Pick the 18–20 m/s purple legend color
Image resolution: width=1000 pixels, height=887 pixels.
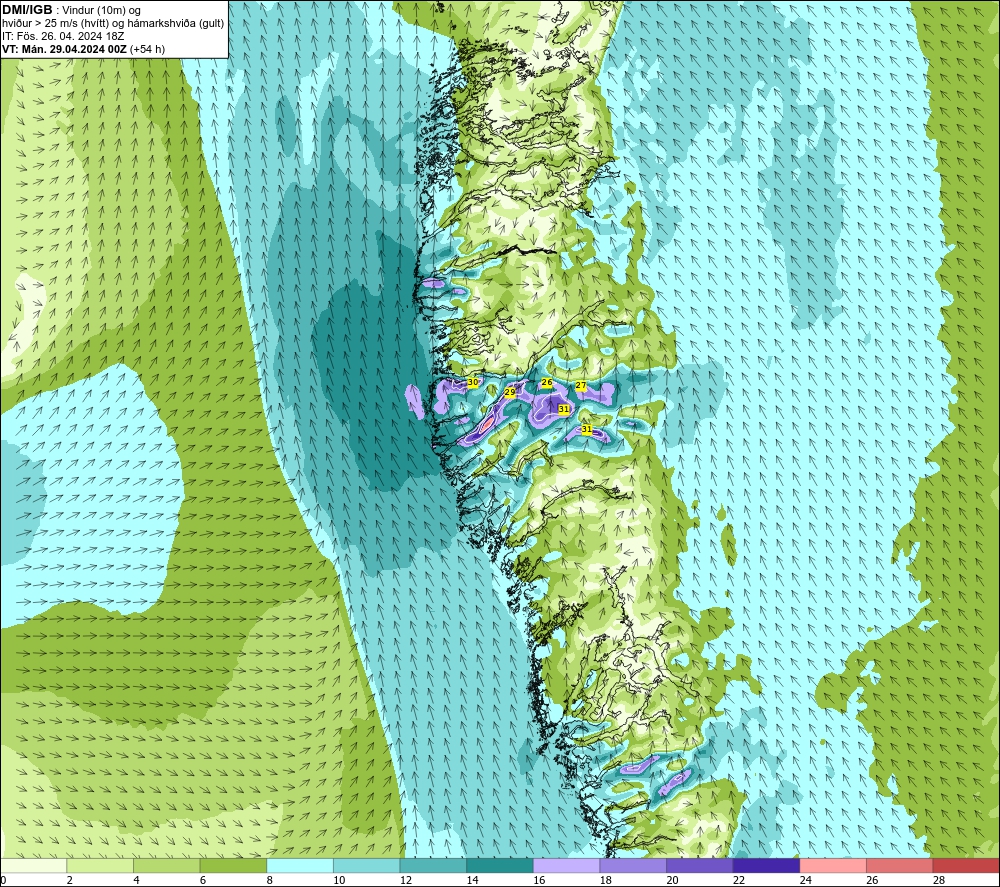coord(633,865)
